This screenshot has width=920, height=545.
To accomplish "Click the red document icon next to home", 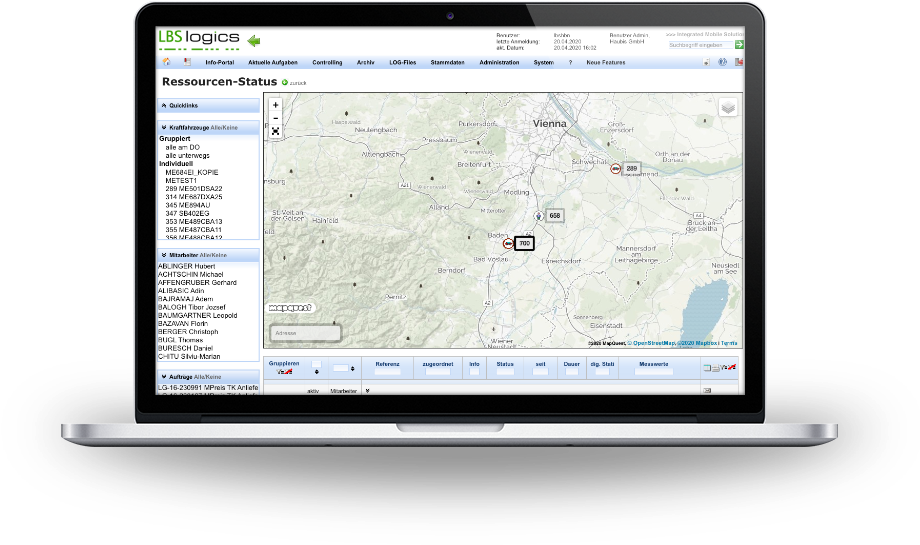I will pyautogui.click(x=187, y=62).
